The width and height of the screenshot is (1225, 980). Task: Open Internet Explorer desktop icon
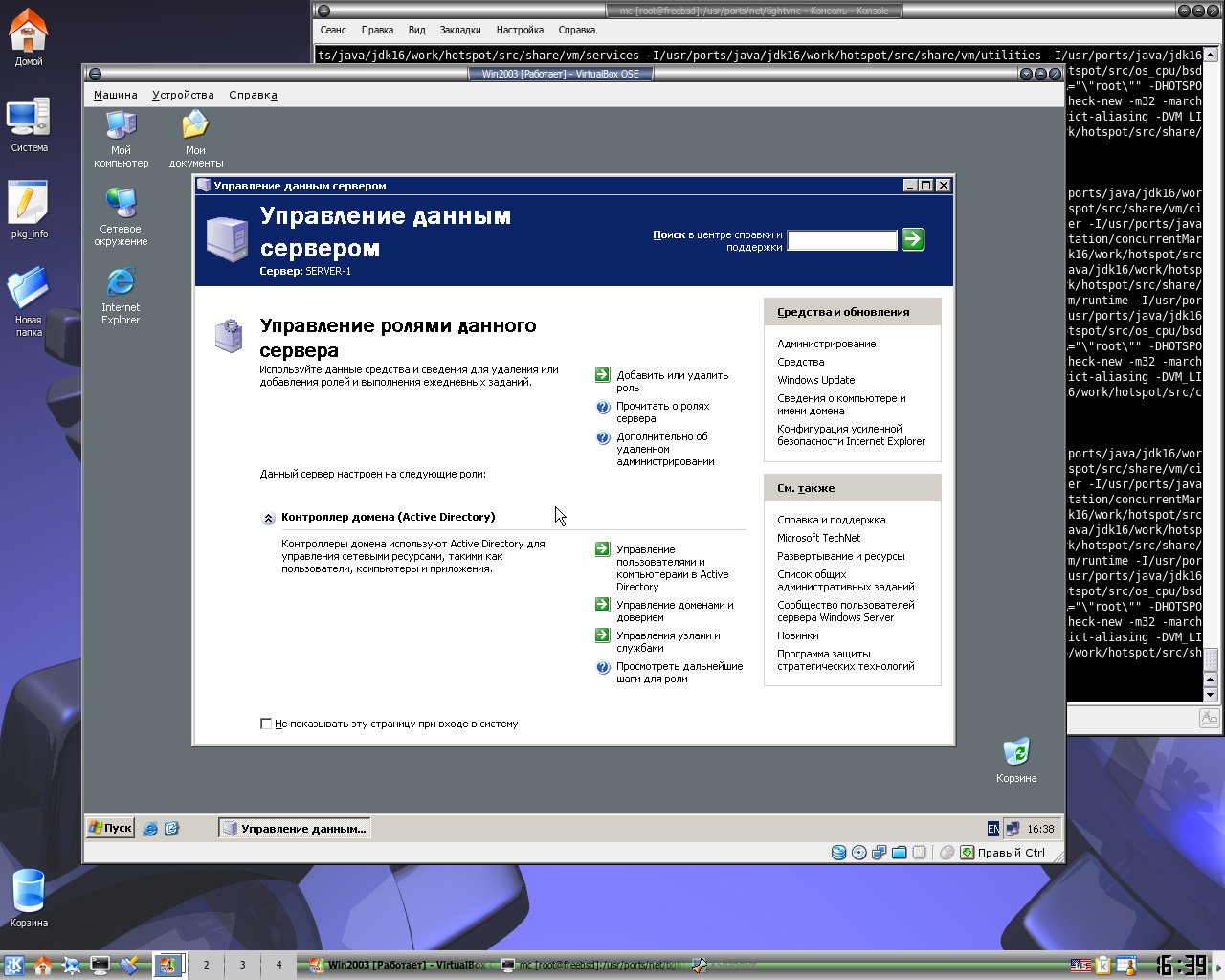tap(121, 283)
